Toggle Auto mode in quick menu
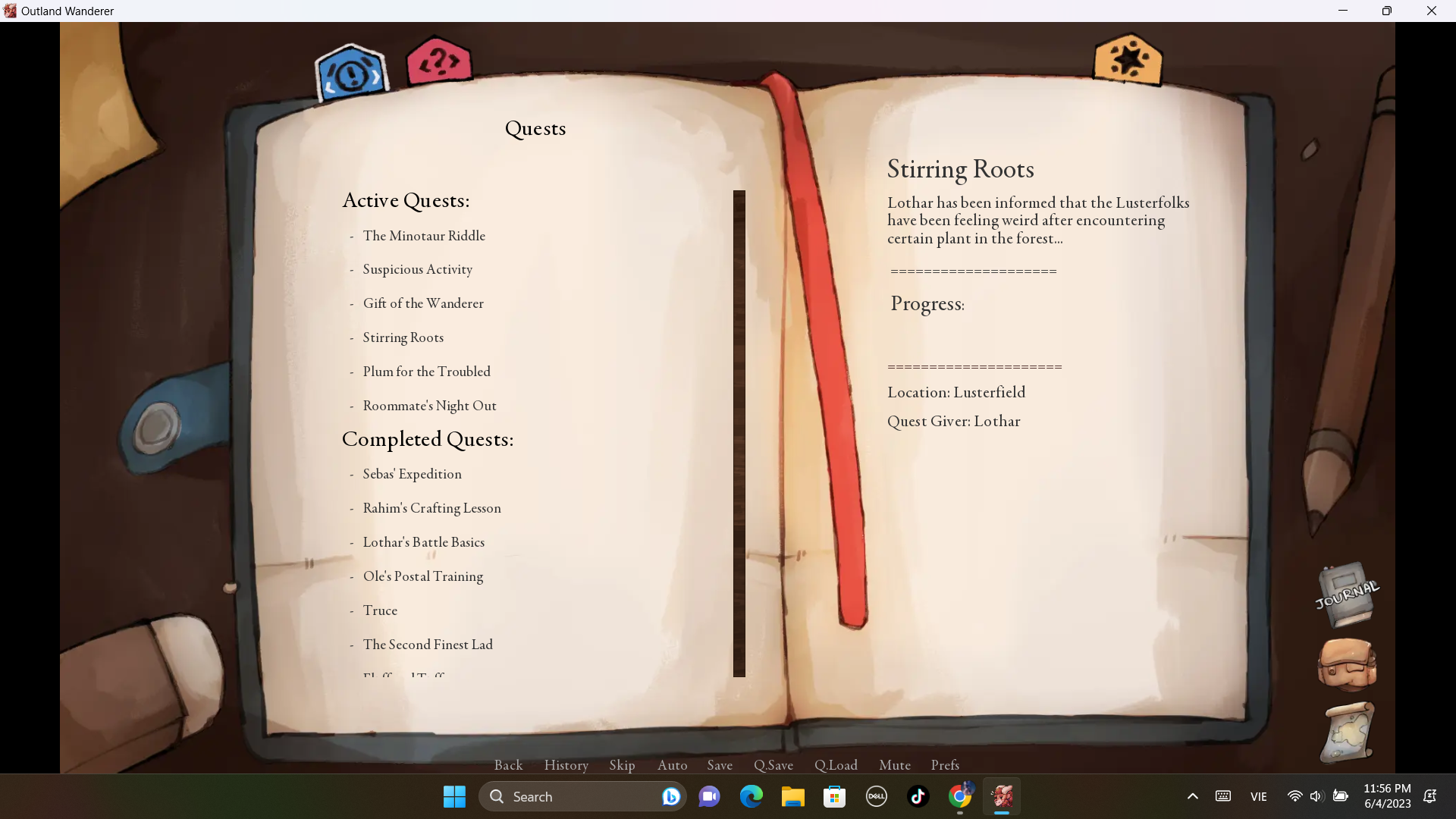 (x=672, y=765)
